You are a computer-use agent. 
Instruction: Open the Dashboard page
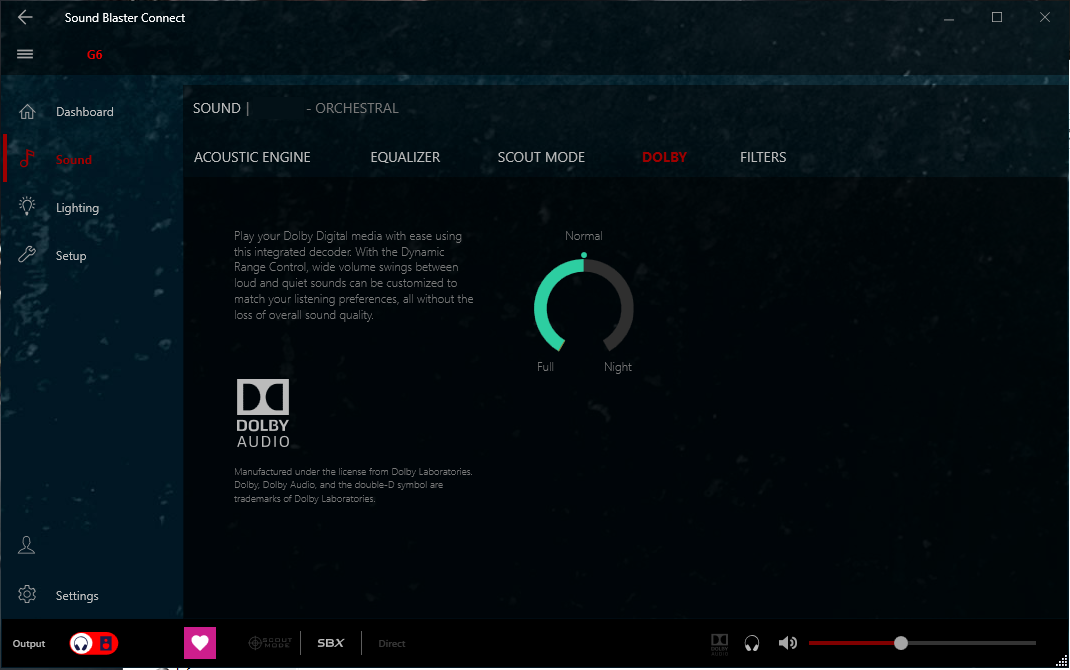85,112
